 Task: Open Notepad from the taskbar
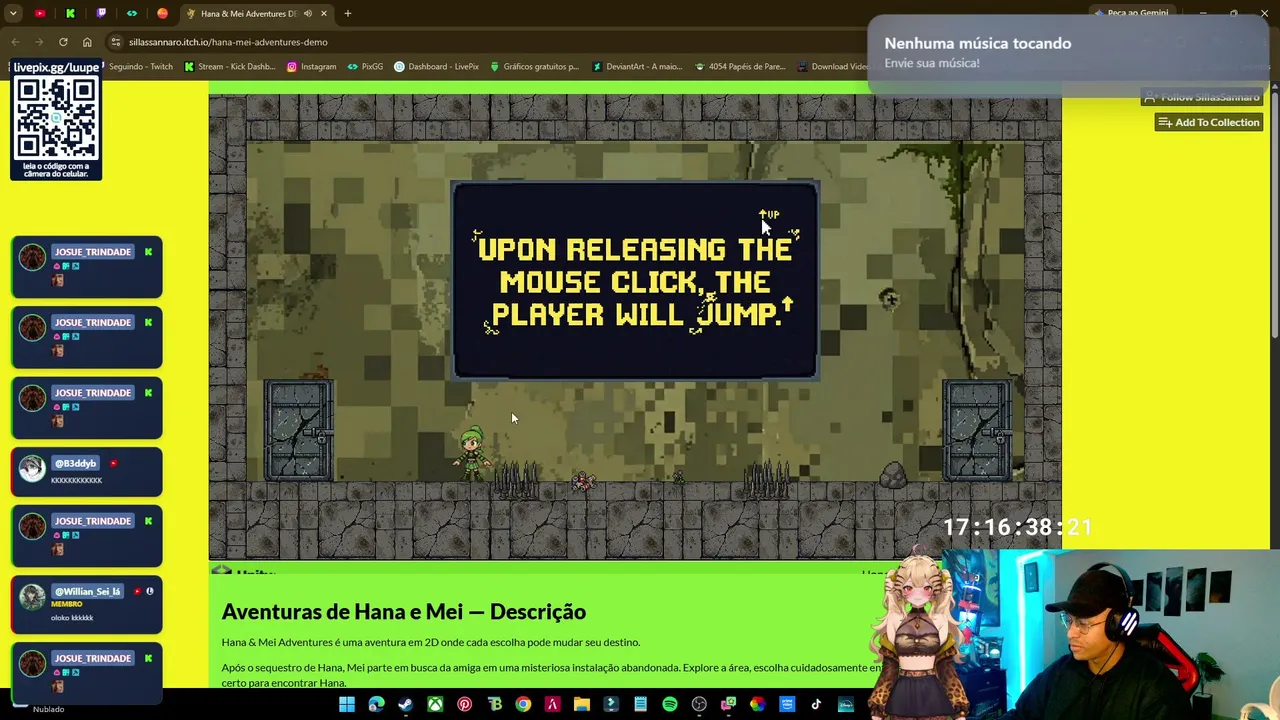coord(641,705)
